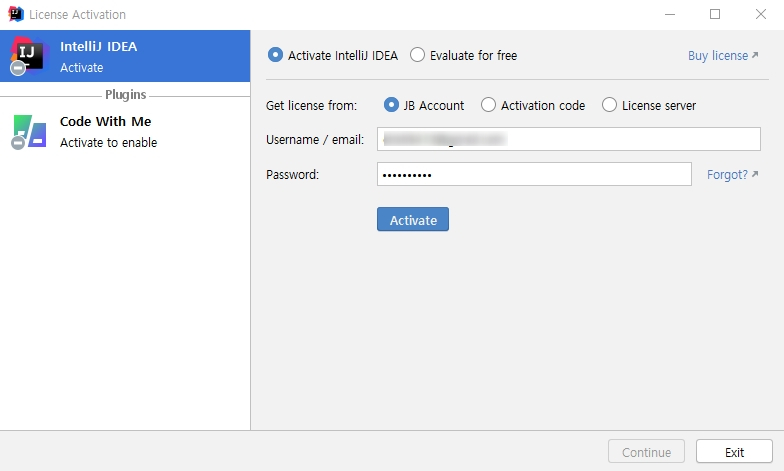The image size is (784, 471).
Task: Minimize the License Activation window
Action: 670,14
